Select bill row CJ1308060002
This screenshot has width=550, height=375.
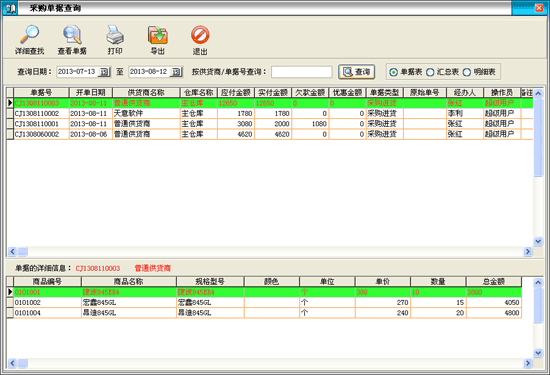tap(270, 134)
